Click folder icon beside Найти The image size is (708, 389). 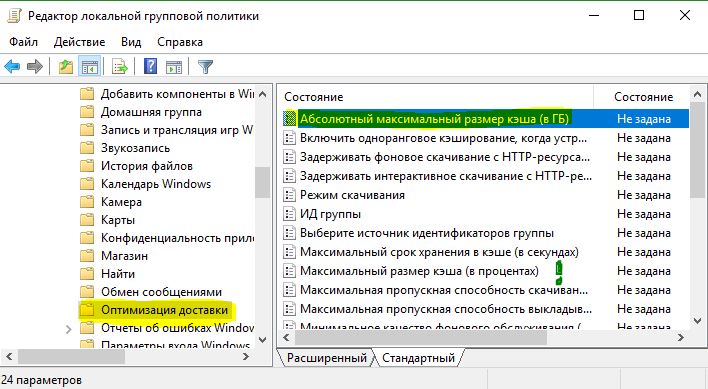click(x=87, y=274)
